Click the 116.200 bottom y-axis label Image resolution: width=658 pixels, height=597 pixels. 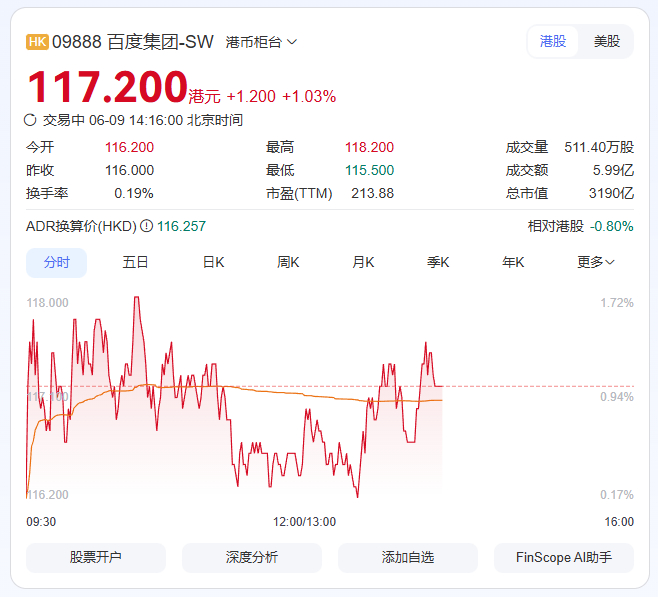[47, 495]
